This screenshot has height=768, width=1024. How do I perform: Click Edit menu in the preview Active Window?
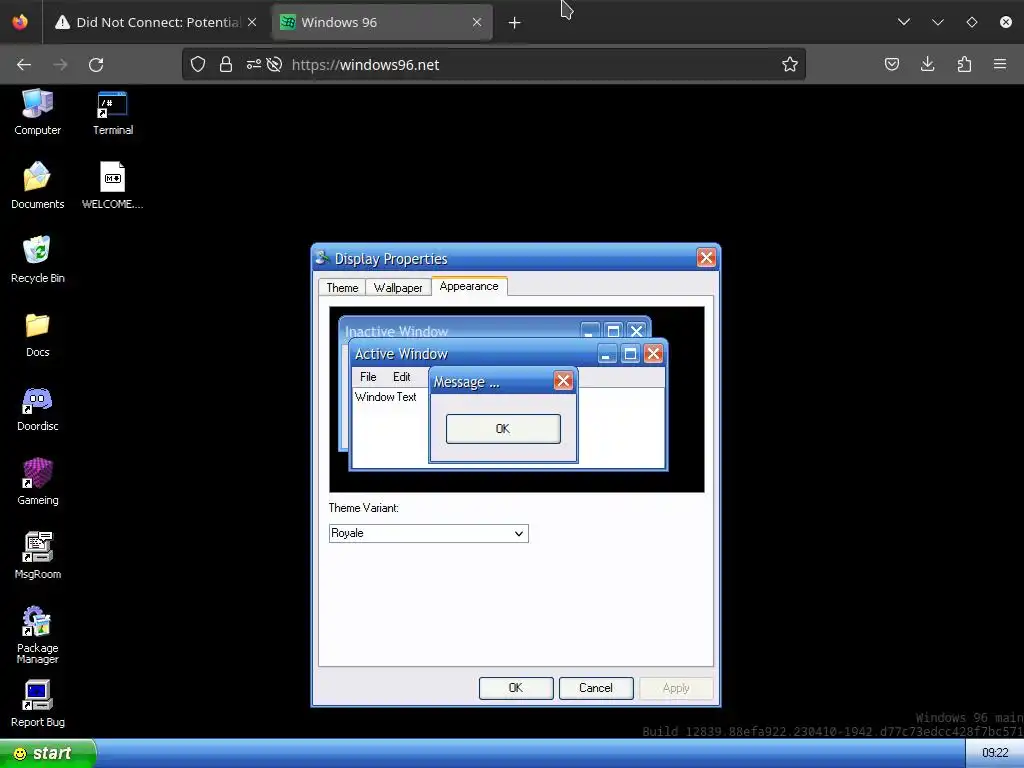[402, 377]
